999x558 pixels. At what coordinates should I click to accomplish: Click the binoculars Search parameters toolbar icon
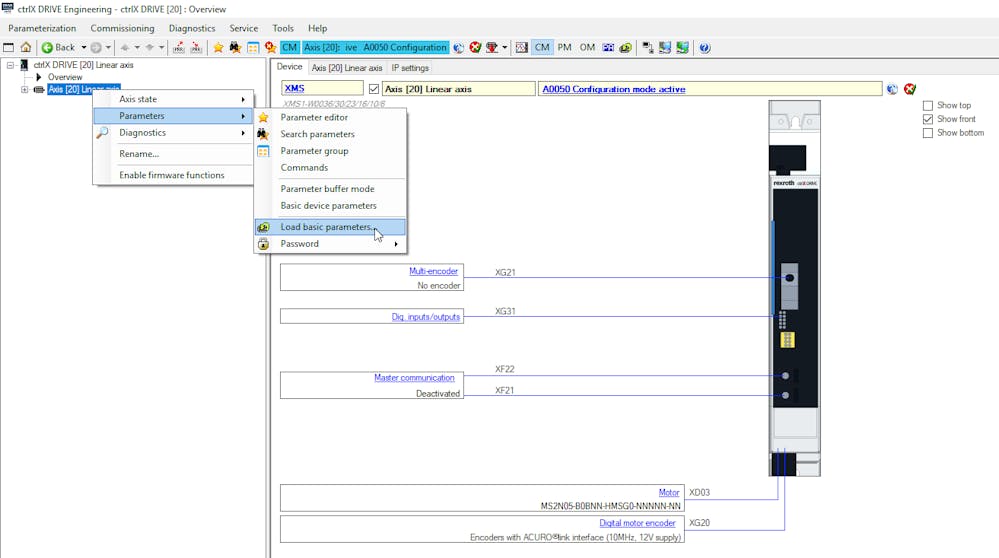coord(235,47)
